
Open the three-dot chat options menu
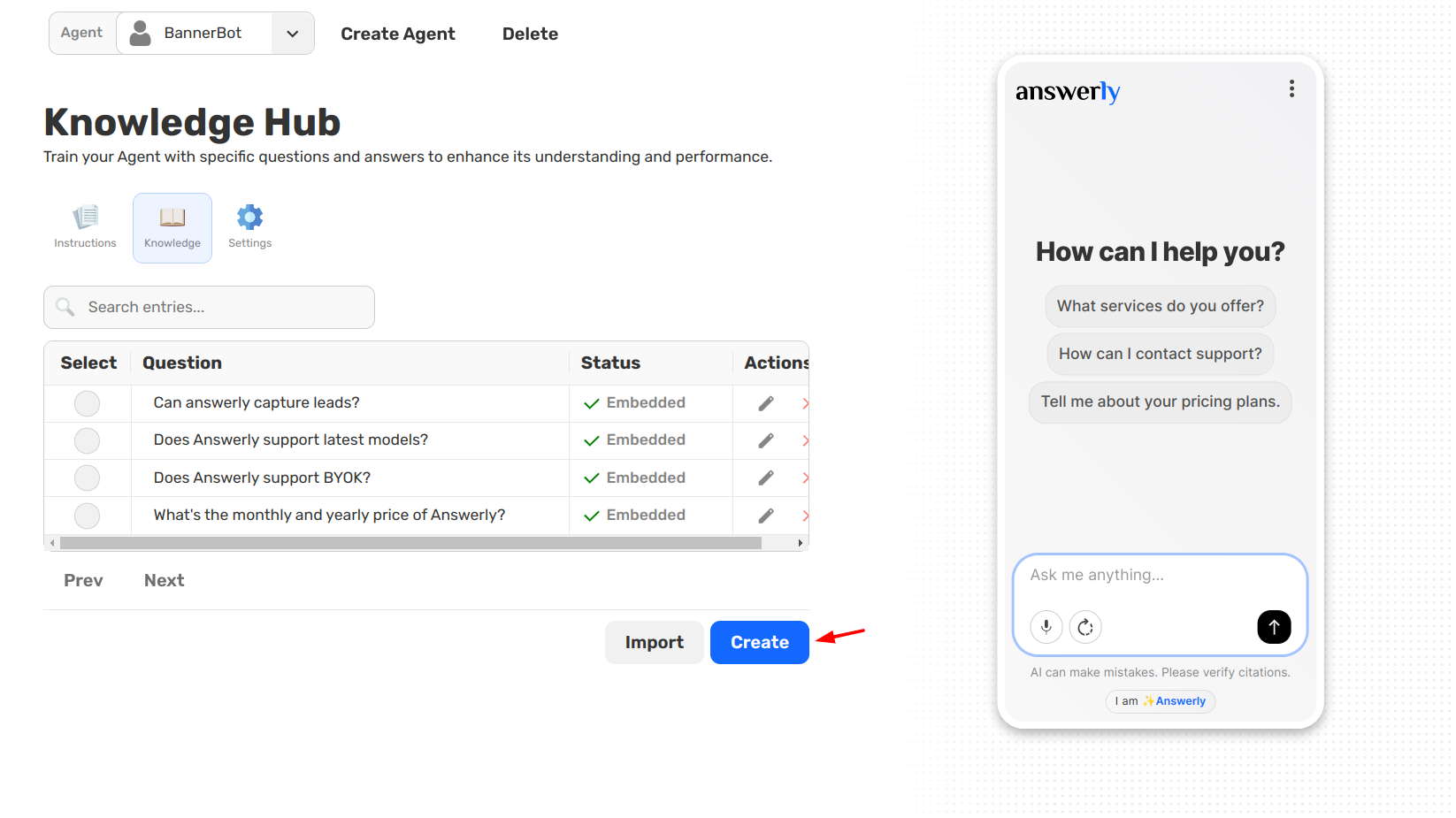click(1291, 88)
